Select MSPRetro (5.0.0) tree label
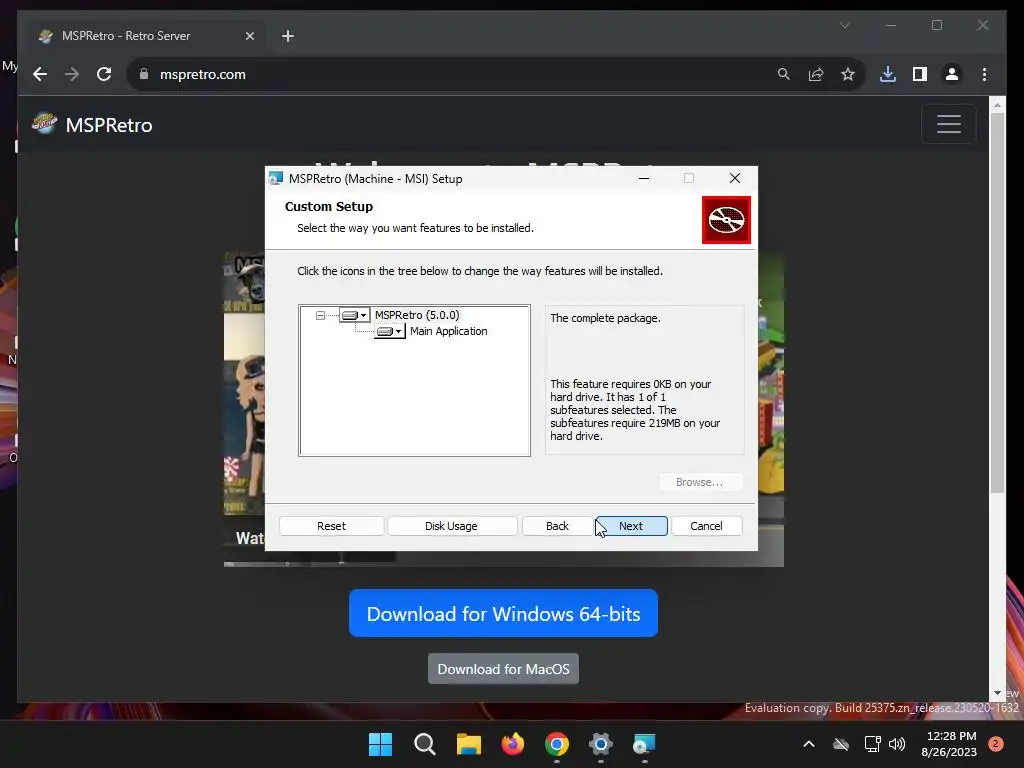Image resolution: width=1024 pixels, height=768 pixels. click(417, 315)
